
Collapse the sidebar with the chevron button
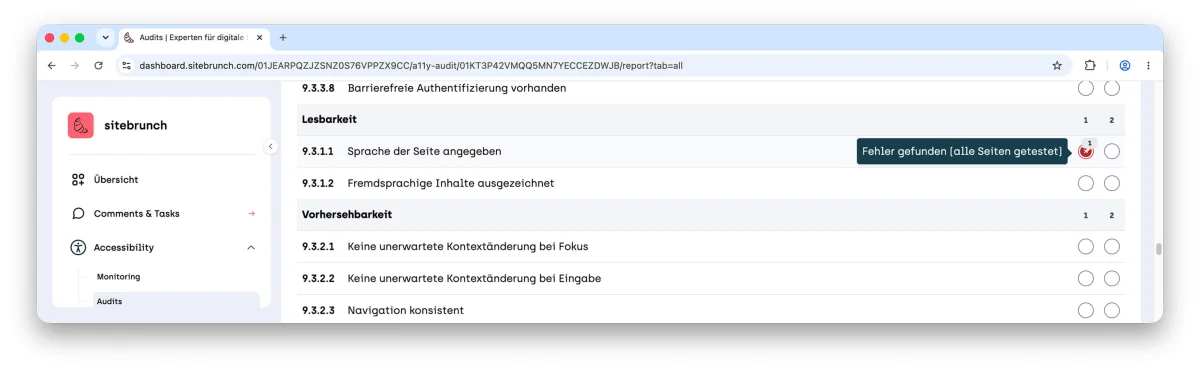270,146
